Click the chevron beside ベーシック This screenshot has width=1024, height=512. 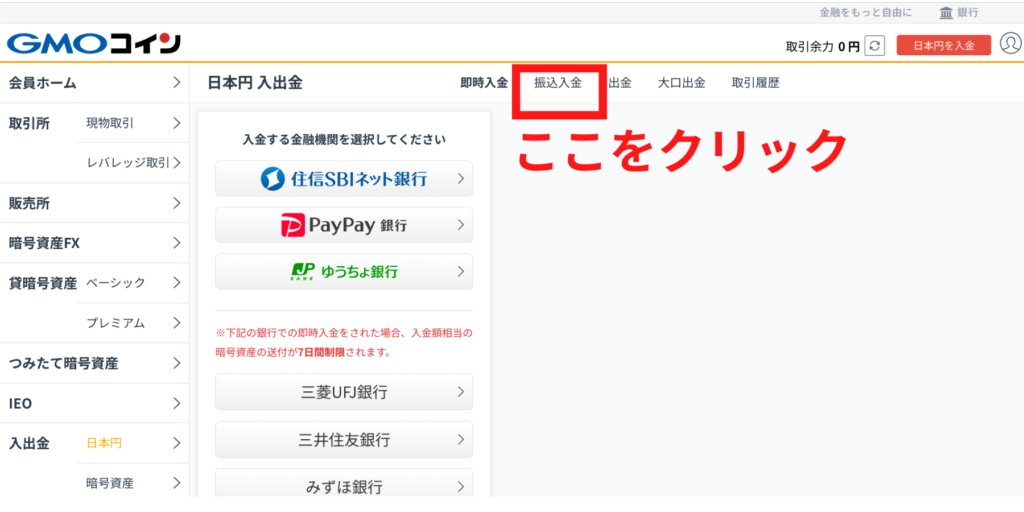tap(176, 283)
